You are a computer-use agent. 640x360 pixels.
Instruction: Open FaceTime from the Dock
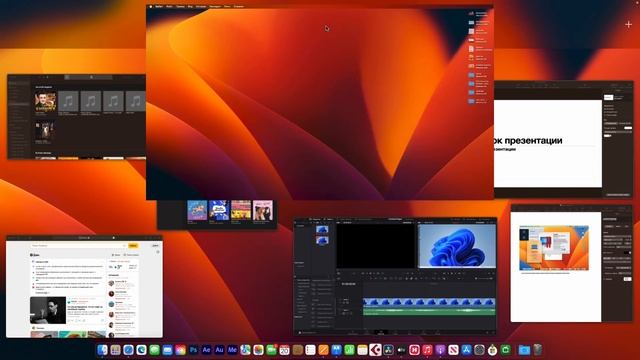pyautogui.click(x=271, y=350)
